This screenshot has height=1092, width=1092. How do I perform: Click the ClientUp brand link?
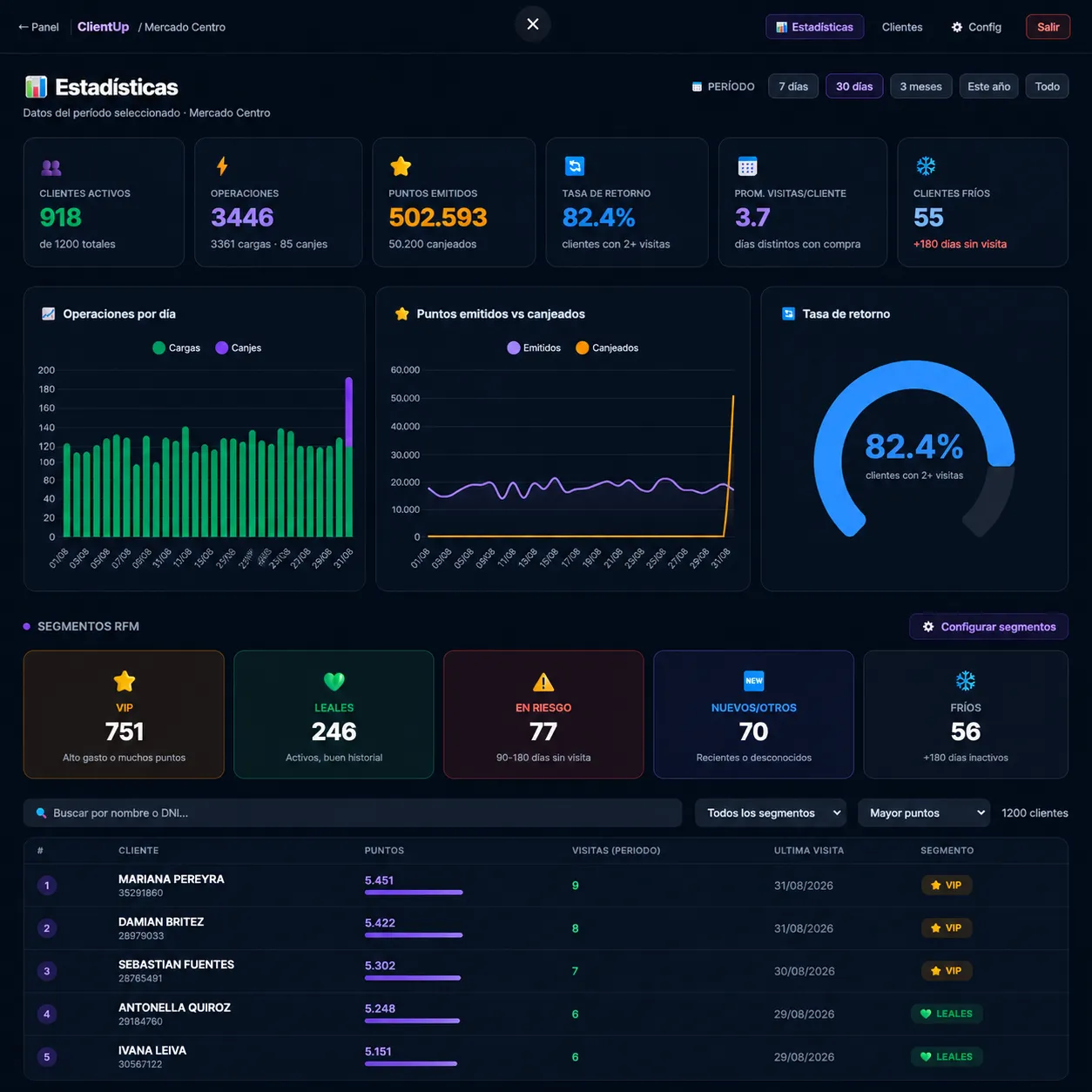103,26
